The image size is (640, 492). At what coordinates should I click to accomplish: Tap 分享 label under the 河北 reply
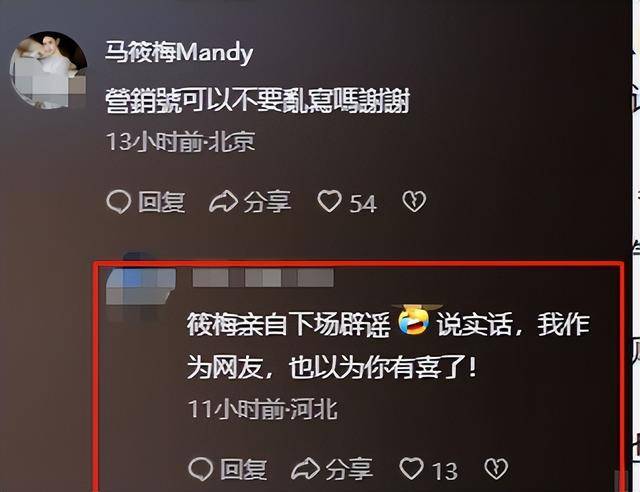349,469
